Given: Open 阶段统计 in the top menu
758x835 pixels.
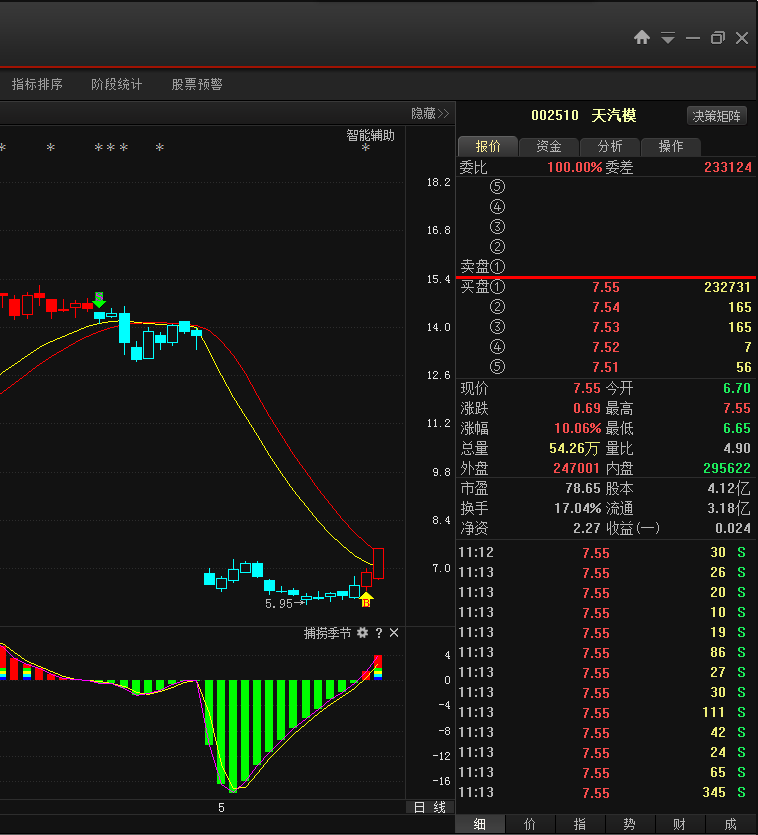Looking at the screenshot, I should click(x=116, y=85).
